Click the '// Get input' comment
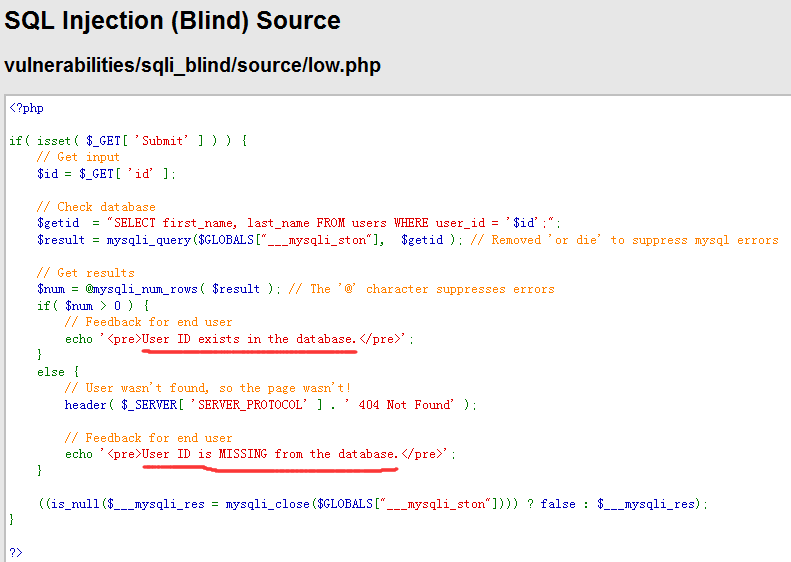Viewport: 791px width, 562px height. 78,157
